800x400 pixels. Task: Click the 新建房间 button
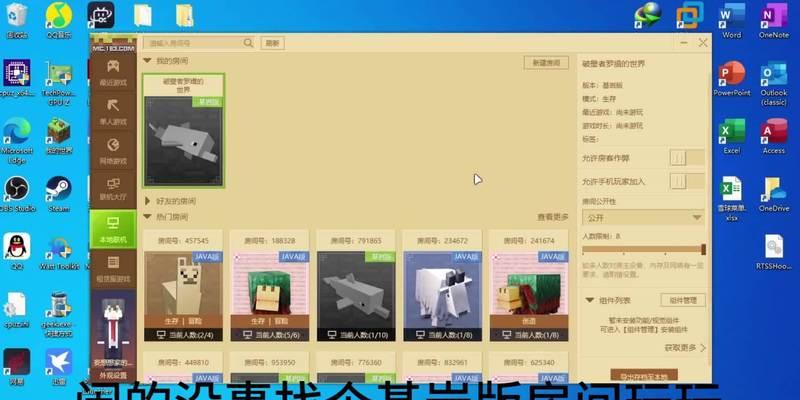click(546, 63)
